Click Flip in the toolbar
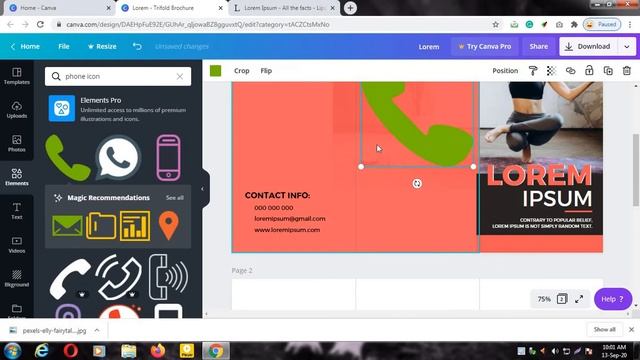This screenshot has width=640, height=360. click(x=266, y=71)
